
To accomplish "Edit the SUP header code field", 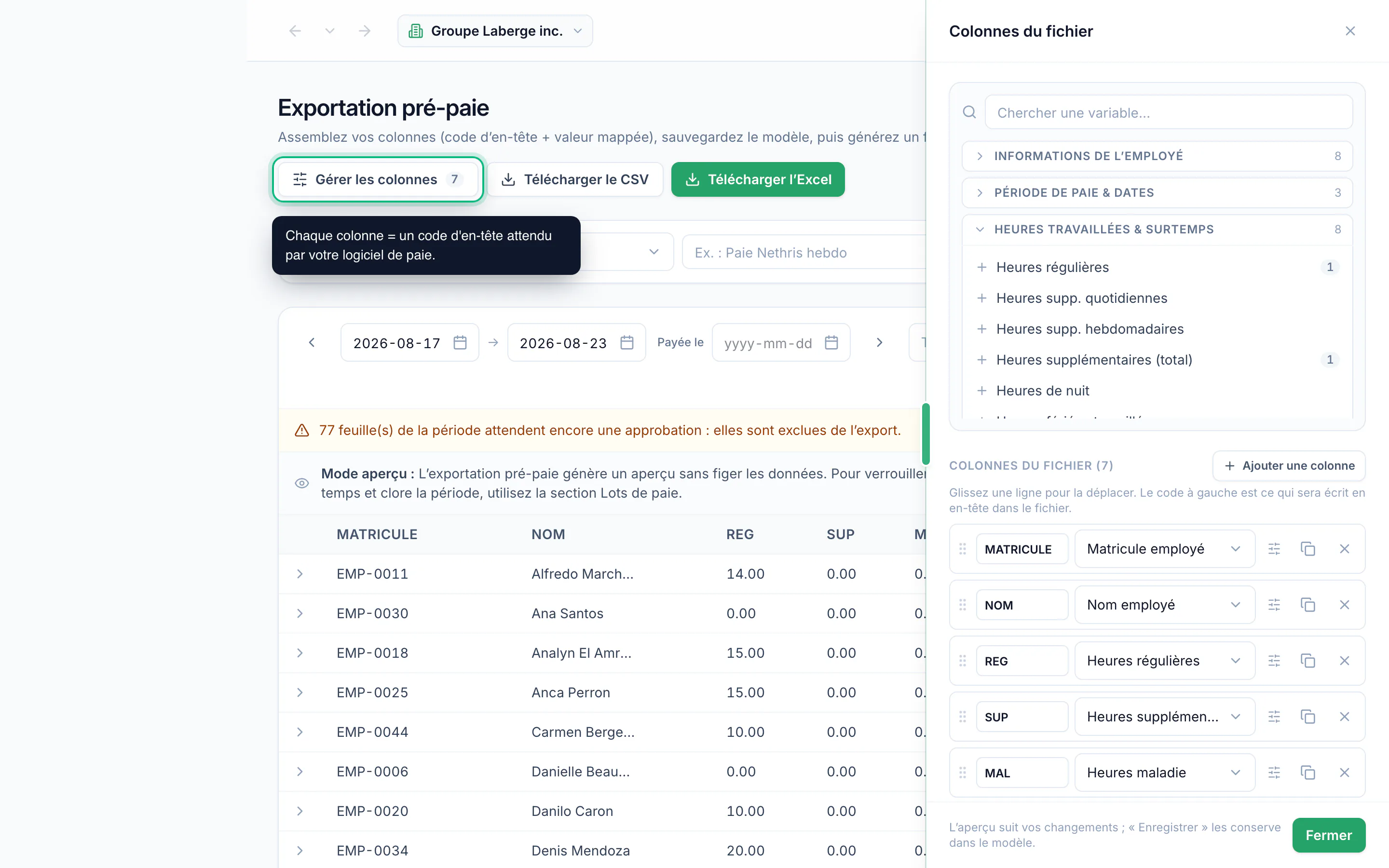I will pyautogui.click(x=1022, y=717).
